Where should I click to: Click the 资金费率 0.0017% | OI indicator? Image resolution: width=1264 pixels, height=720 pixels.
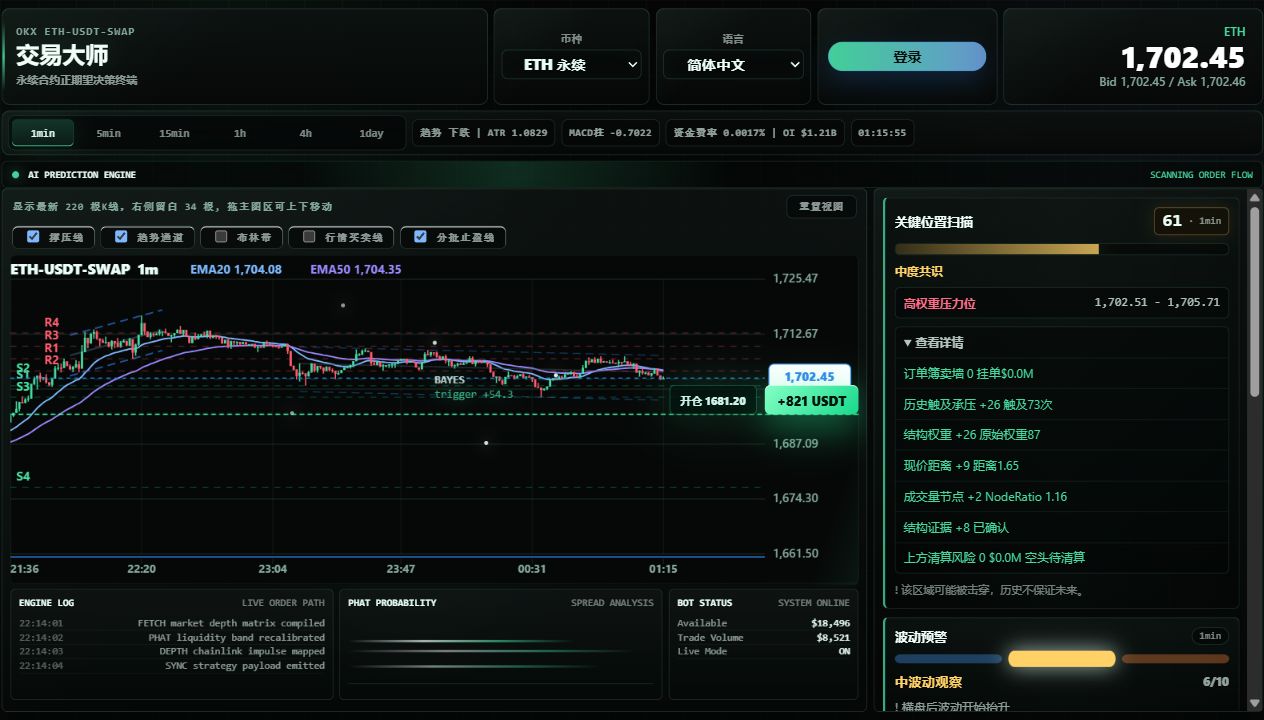(x=755, y=133)
